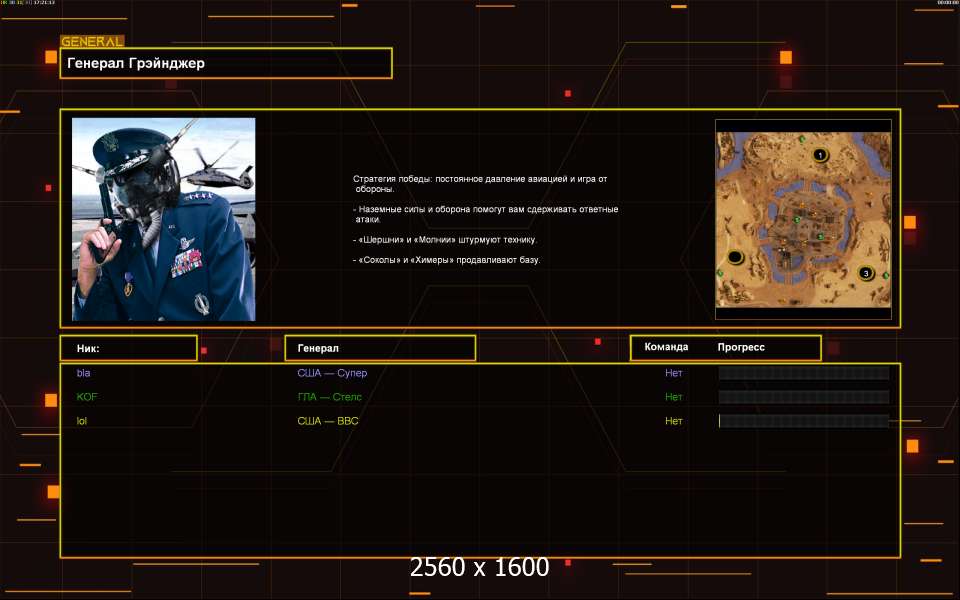Select the unnumbered black start position marker

736,258
